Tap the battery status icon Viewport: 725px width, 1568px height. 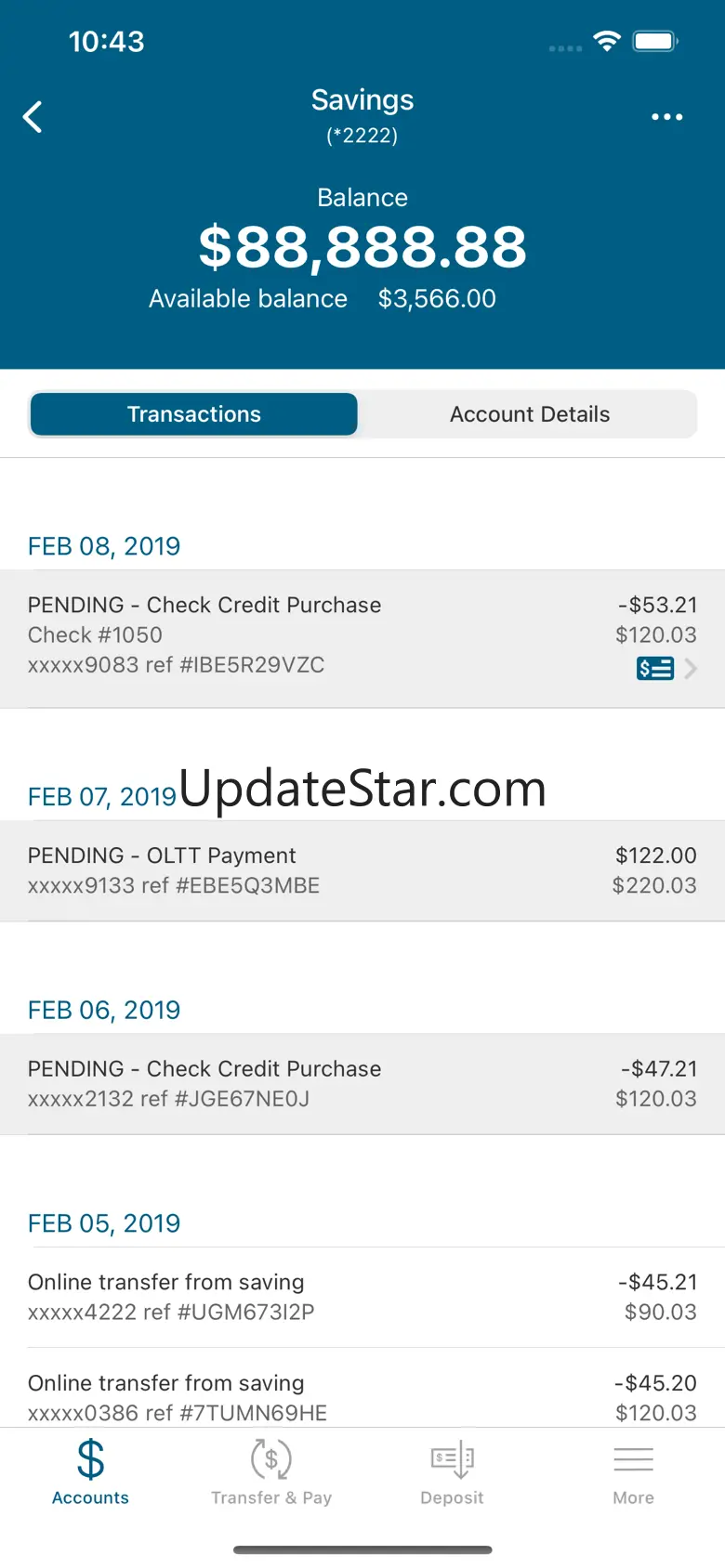pyautogui.click(x=655, y=41)
